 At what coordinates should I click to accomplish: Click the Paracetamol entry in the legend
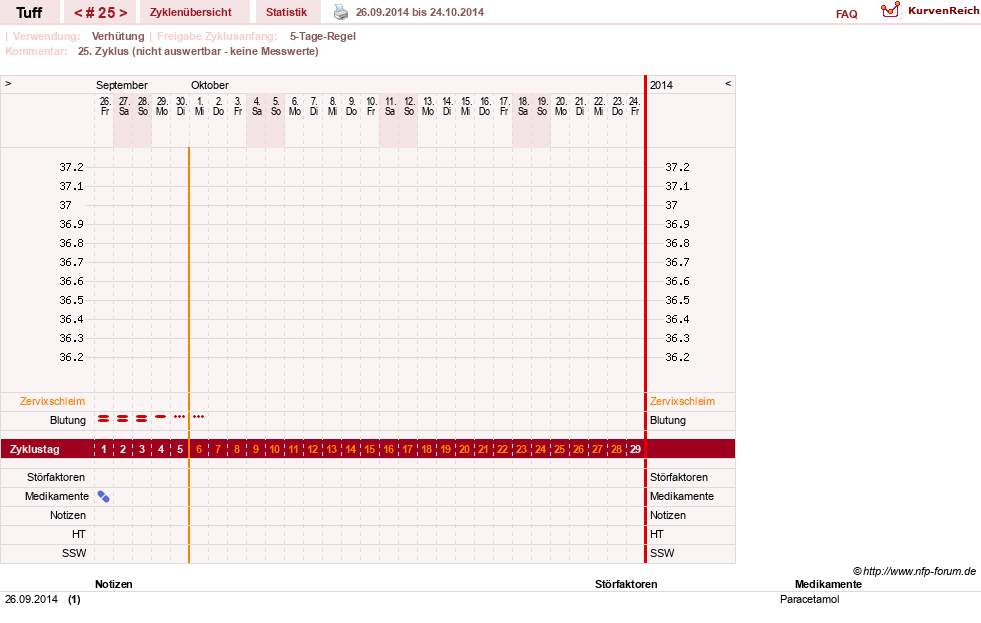pyautogui.click(x=810, y=599)
